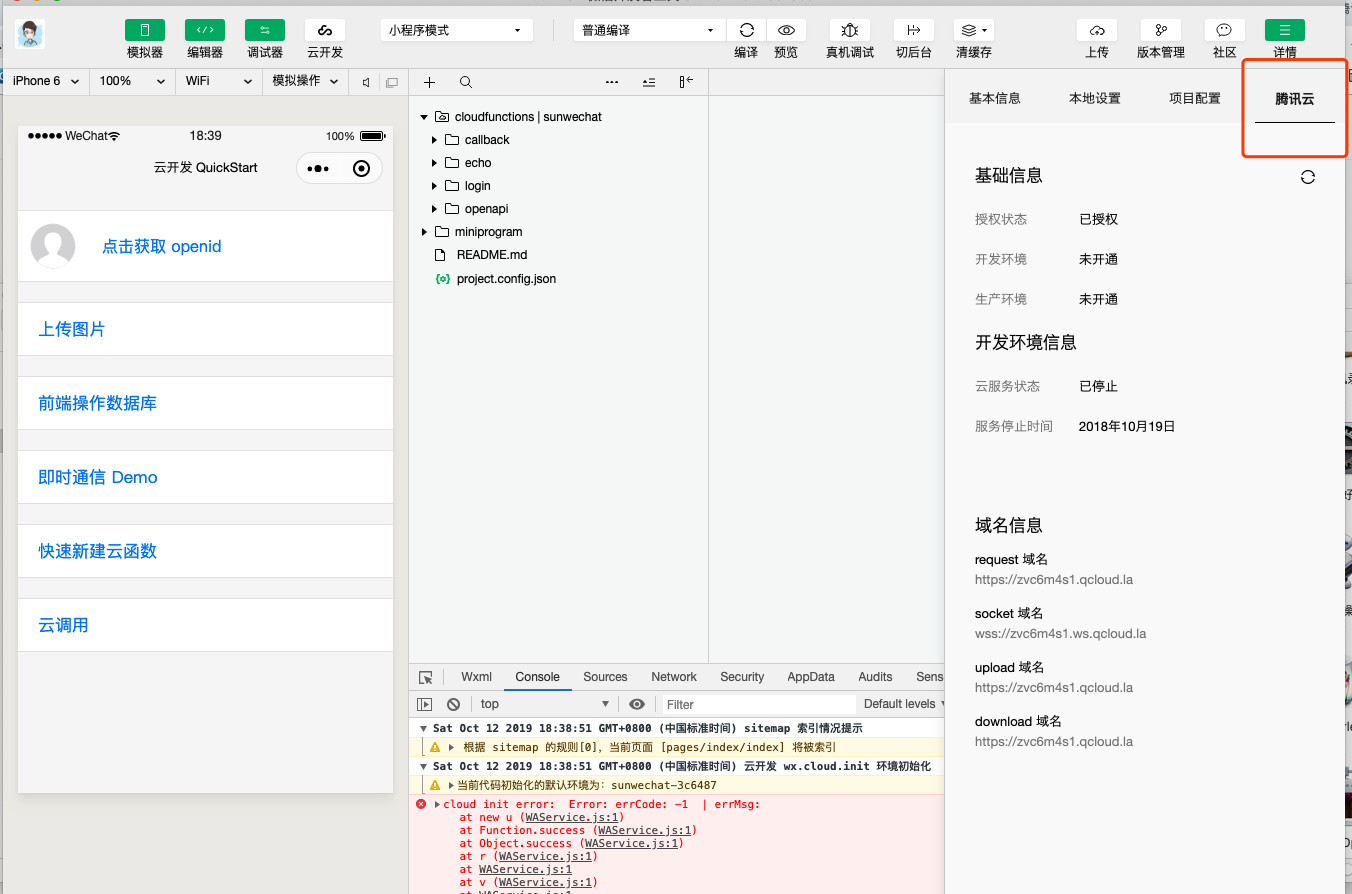Toggle the 模拟器 simulator panel
Screen dimensions: 1352x894
click(x=145, y=30)
